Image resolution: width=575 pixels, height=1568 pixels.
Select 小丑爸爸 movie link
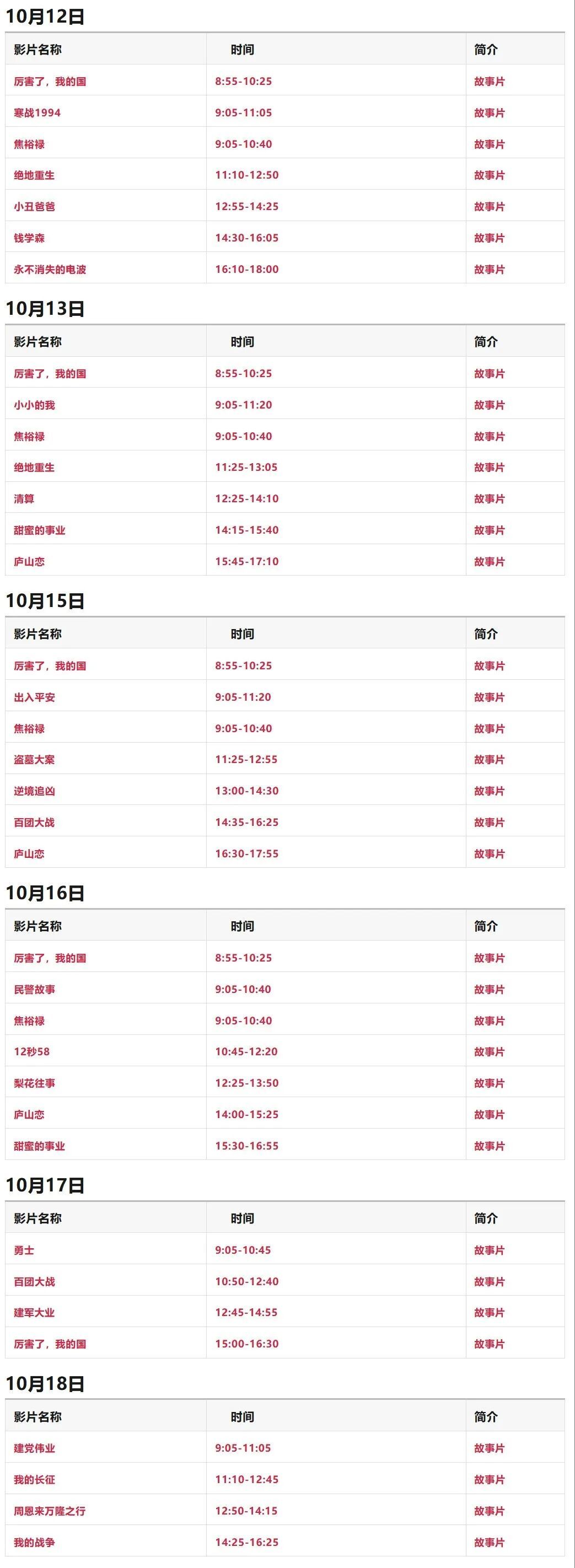pos(34,206)
